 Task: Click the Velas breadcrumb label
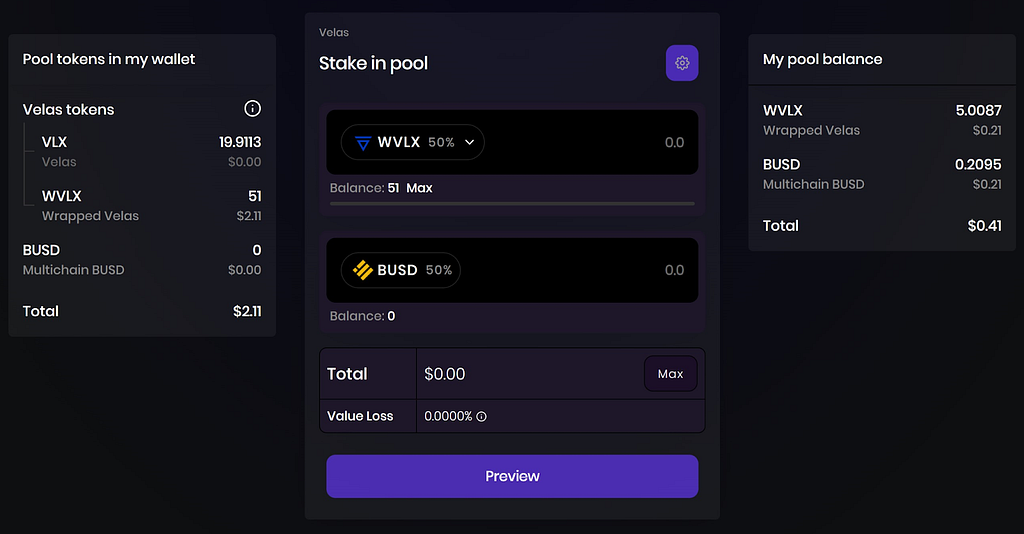click(x=334, y=33)
